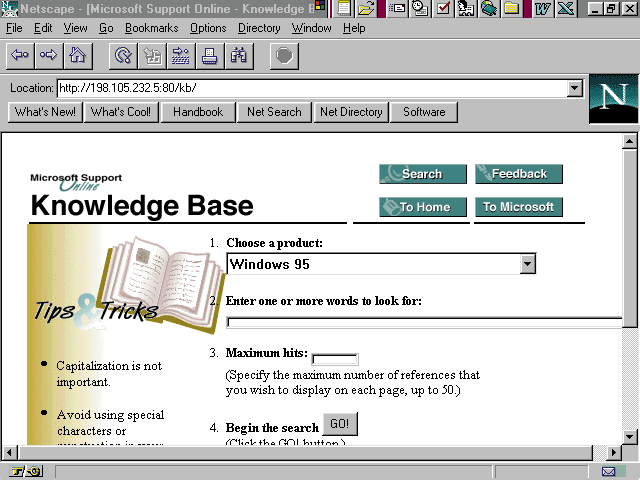Expand the Location URL history dropdown
The width and height of the screenshot is (640, 480).
coord(575,88)
